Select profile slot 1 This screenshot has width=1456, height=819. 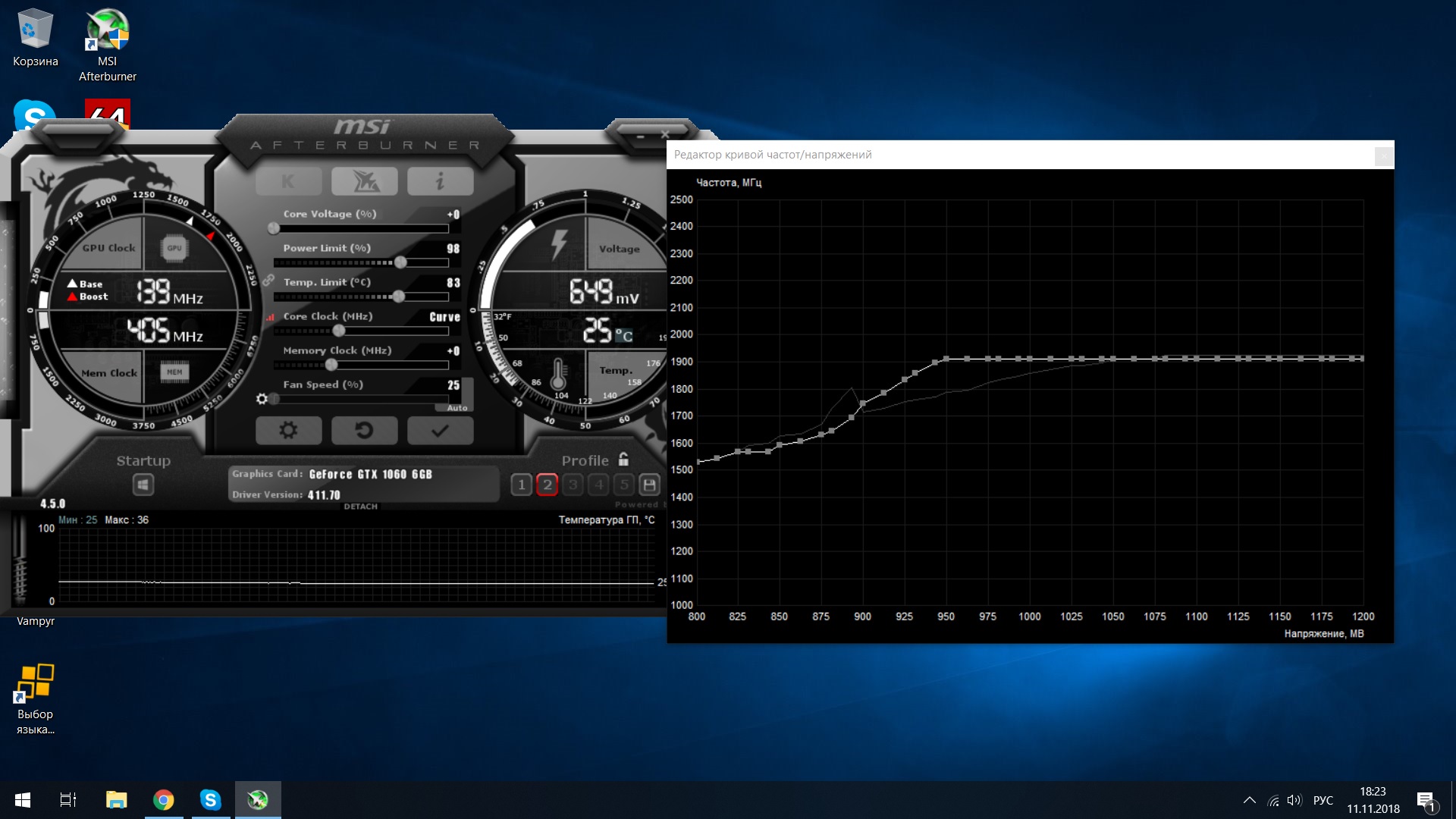[521, 485]
